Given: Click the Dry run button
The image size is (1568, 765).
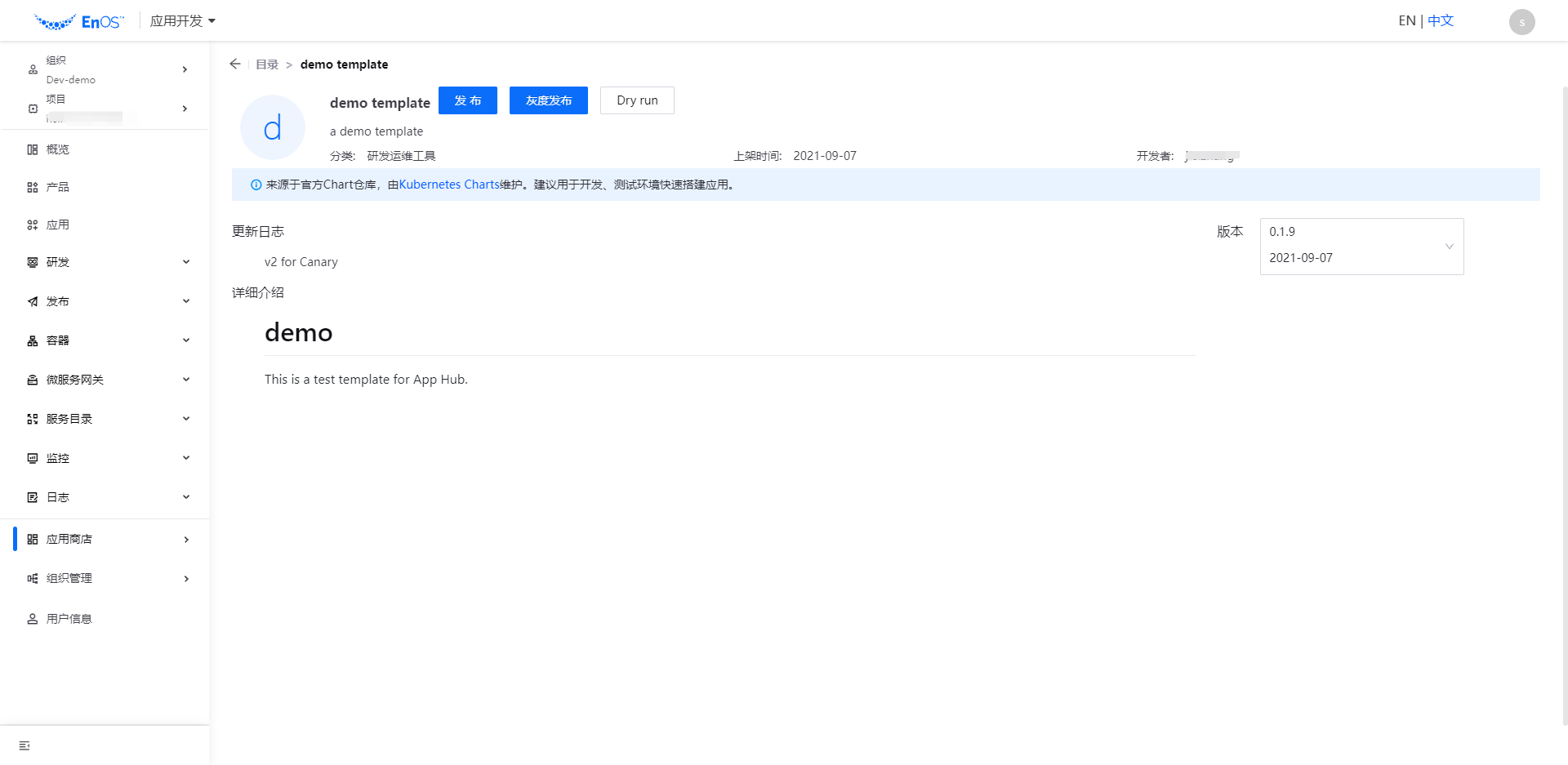Looking at the screenshot, I should (637, 100).
